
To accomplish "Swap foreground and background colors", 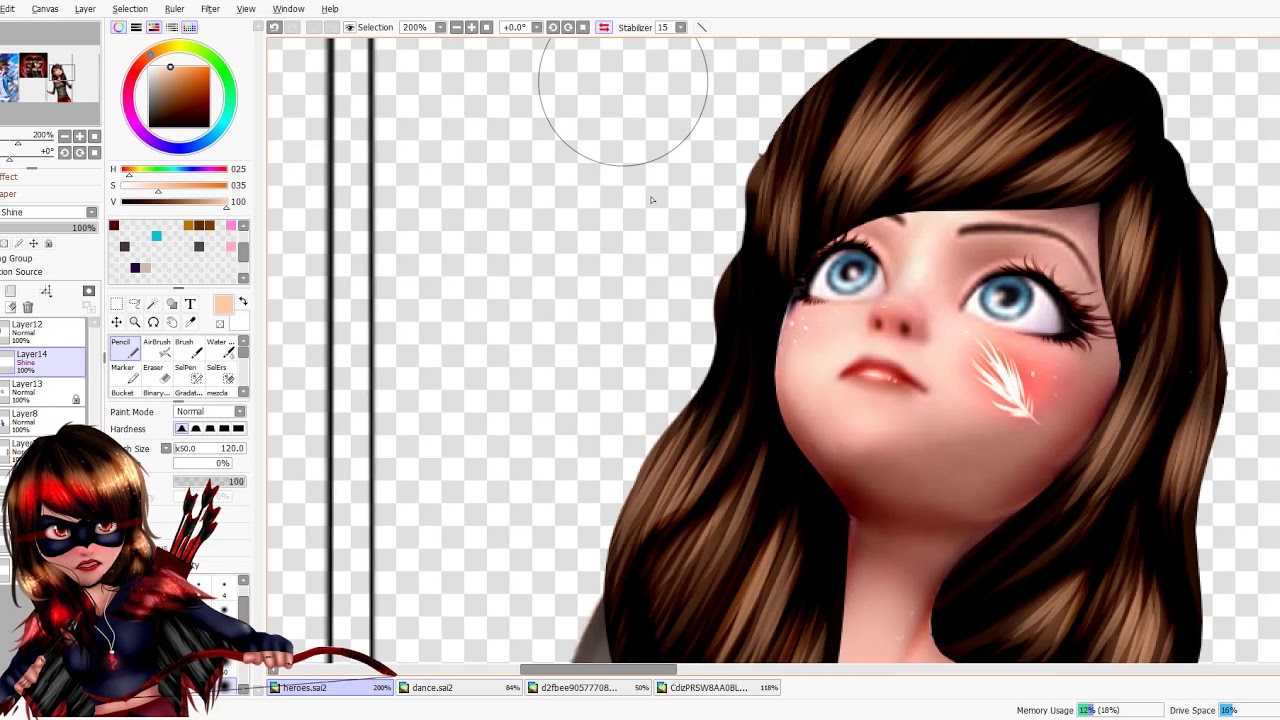I will [x=243, y=302].
